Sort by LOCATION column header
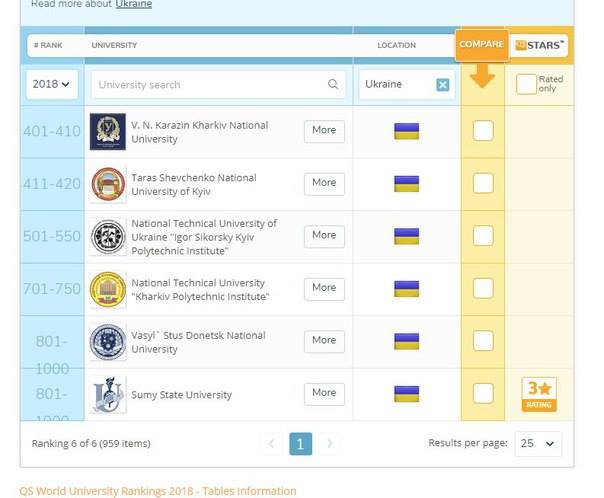604x498 pixels. click(396, 45)
